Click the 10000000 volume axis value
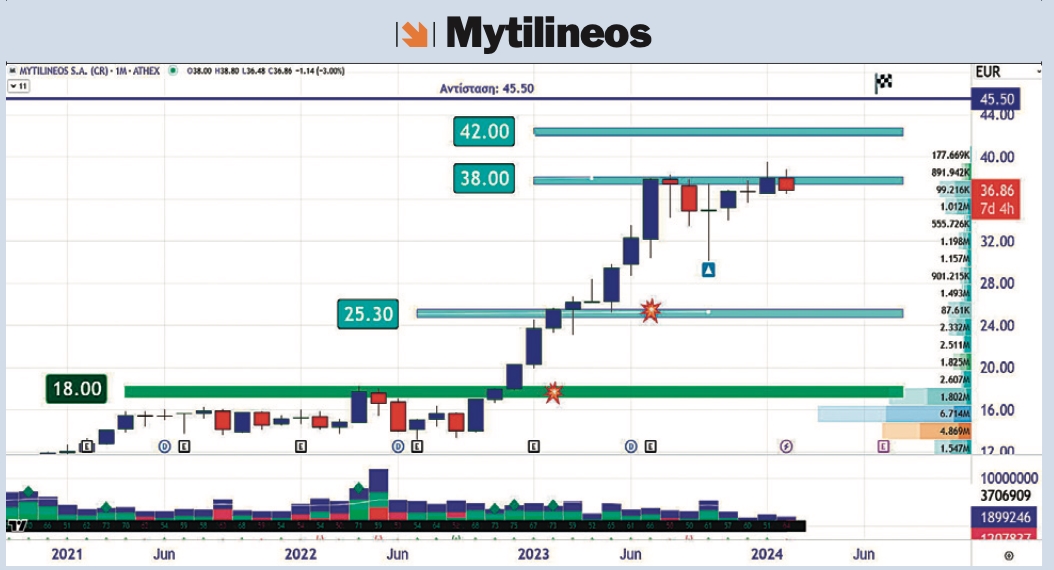Screen dimensions: 1054x570 [x=1008, y=479]
